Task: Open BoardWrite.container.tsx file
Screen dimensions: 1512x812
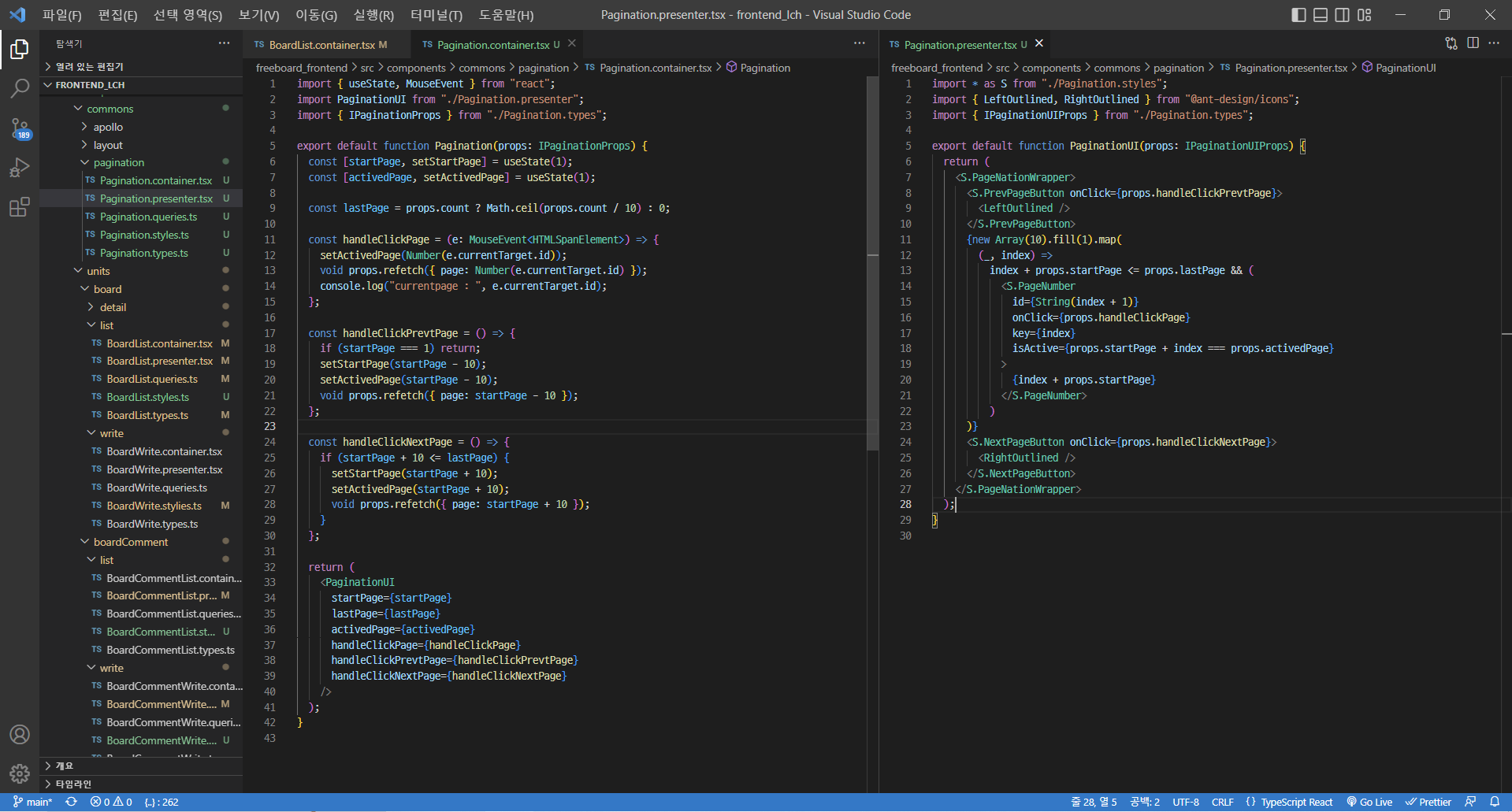Action: [x=165, y=451]
